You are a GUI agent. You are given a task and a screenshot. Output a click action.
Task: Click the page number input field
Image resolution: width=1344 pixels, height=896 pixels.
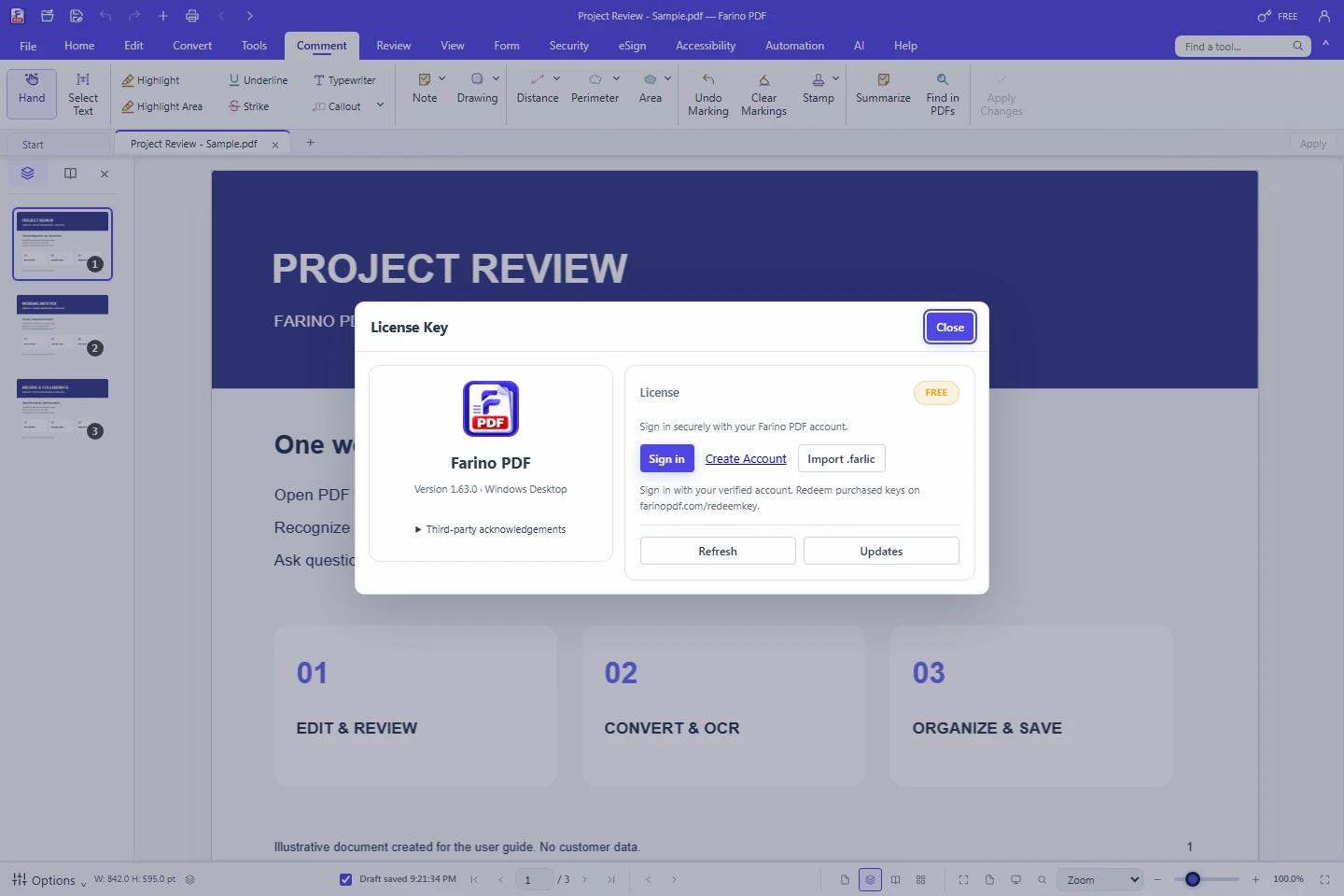(x=534, y=879)
